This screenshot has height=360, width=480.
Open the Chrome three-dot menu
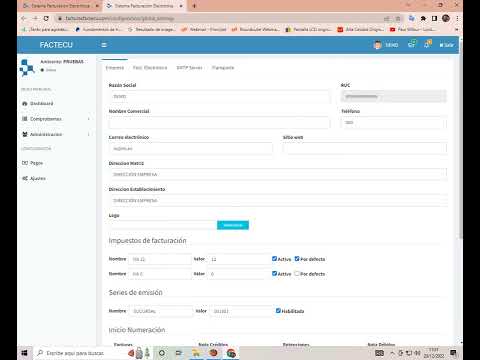(x=457, y=18)
